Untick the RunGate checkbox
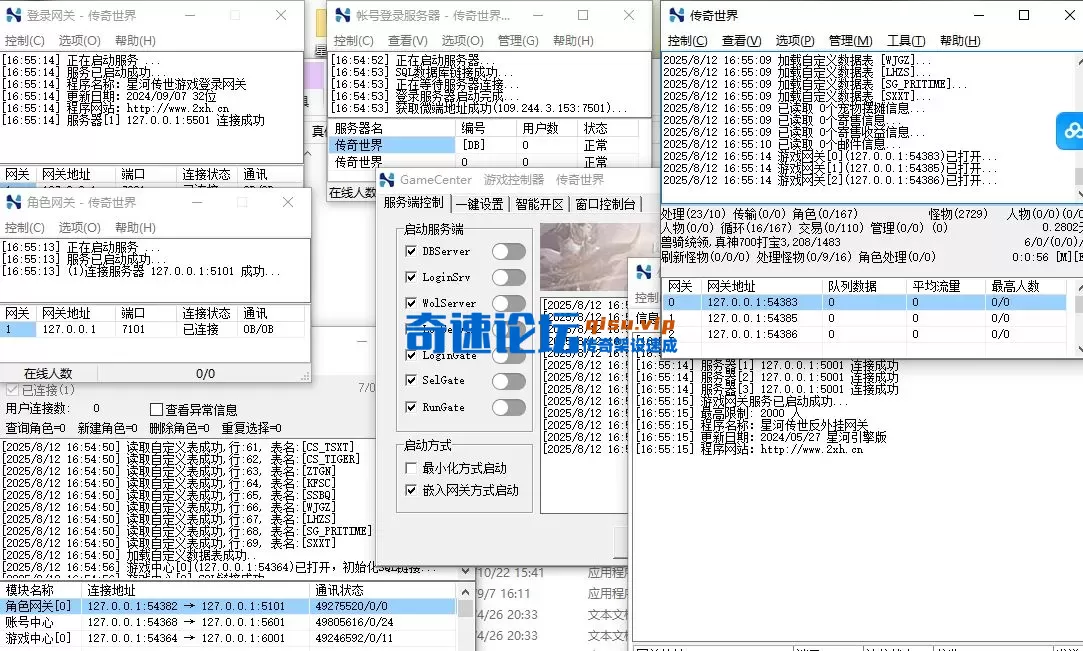 pos(411,407)
